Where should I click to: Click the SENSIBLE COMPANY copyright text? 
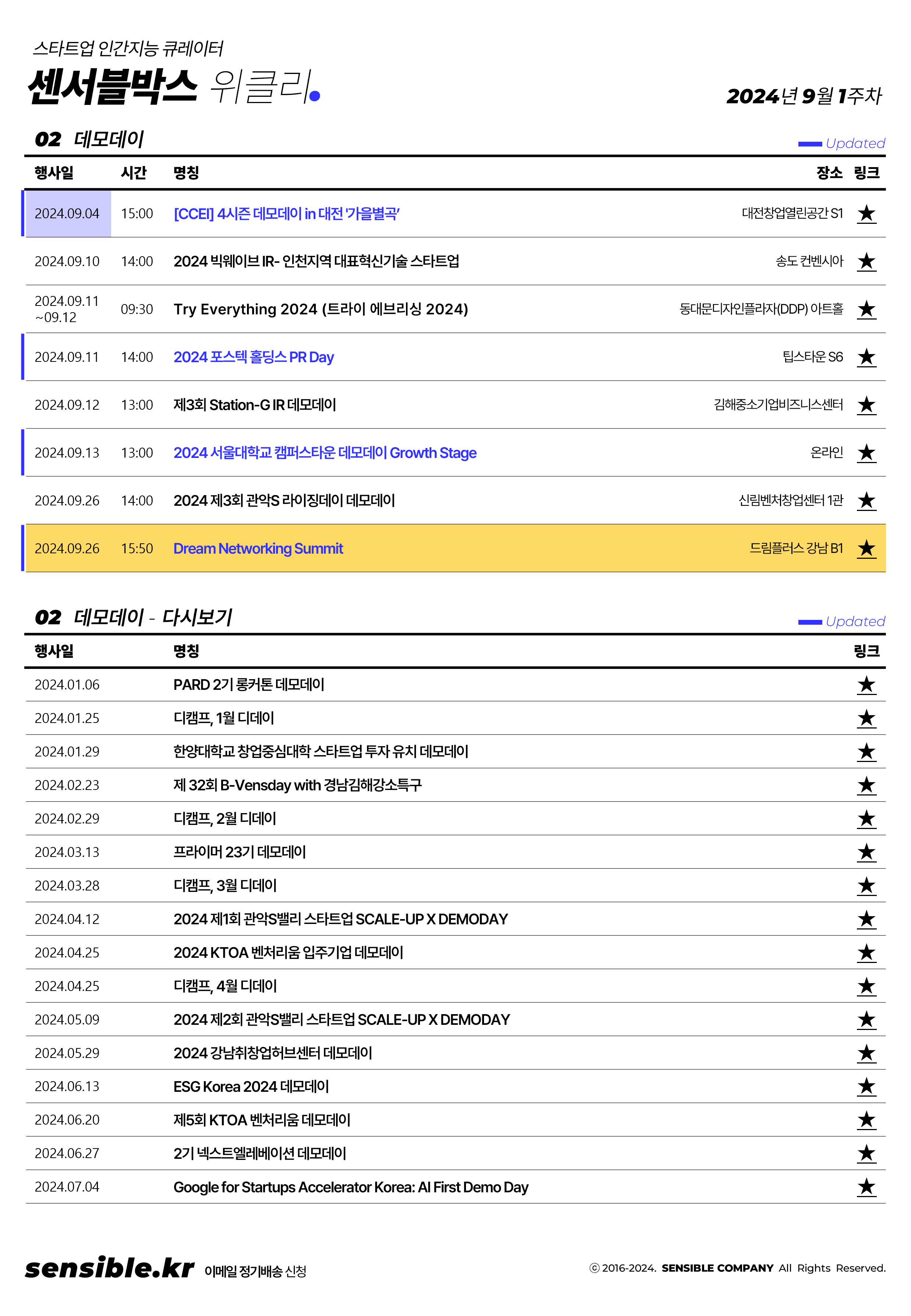tap(717, 1268)
